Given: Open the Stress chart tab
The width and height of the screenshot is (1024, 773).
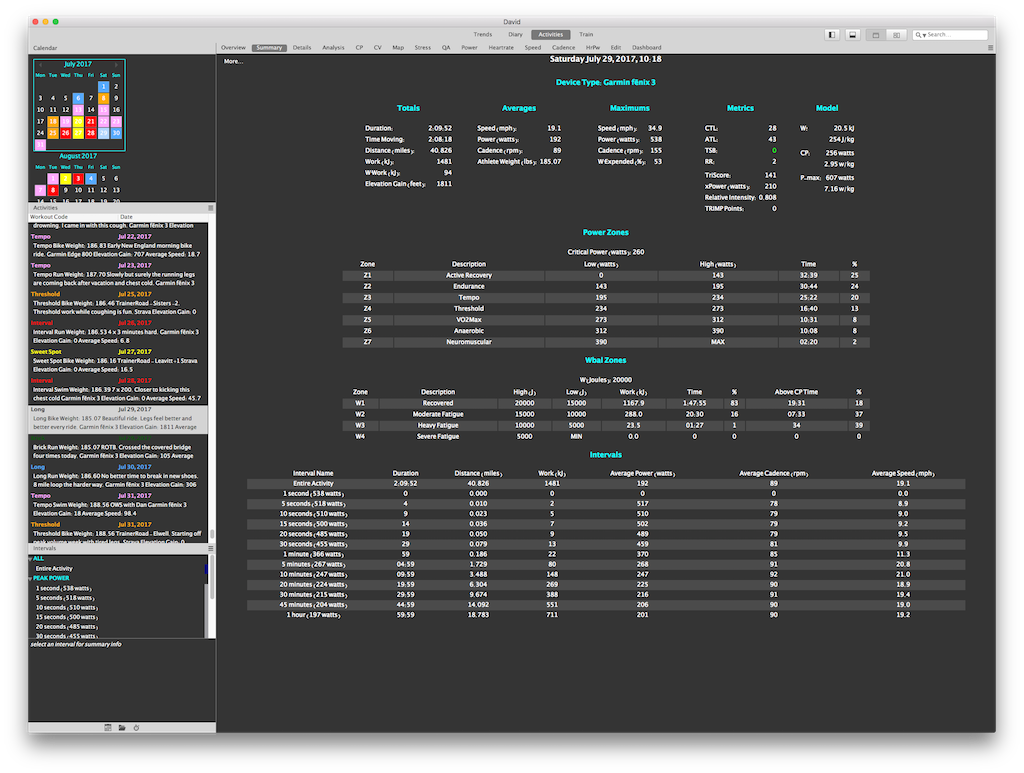Looking at the screenshot, I should pyautogui.click(x=422, y=47).
